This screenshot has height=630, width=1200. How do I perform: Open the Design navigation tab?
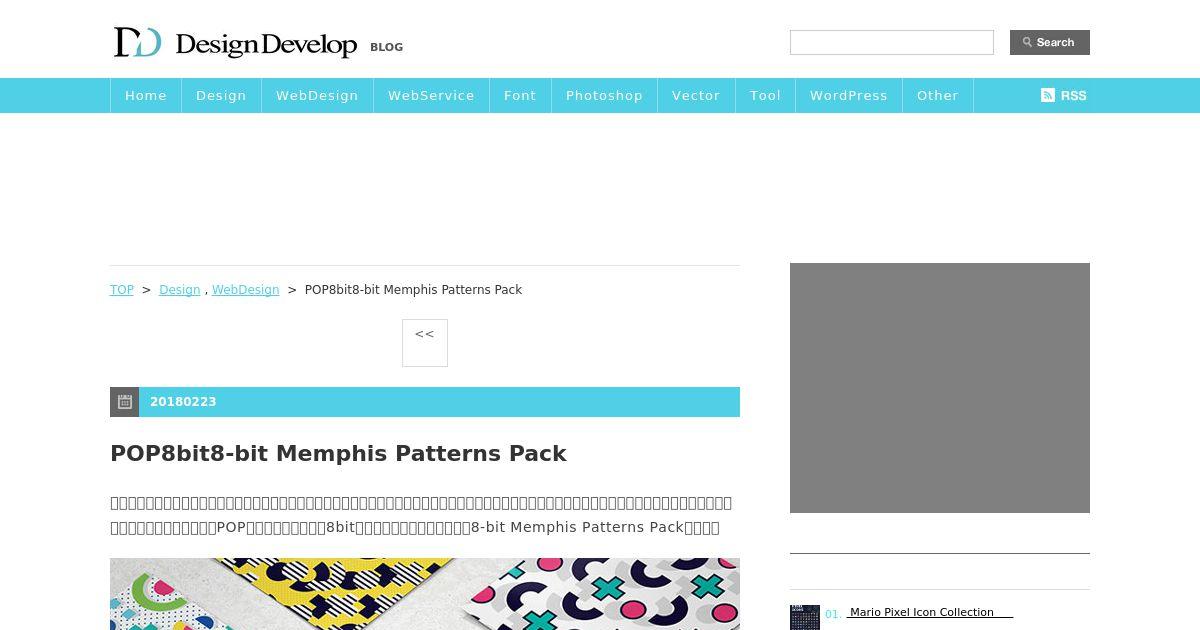(221, 95)
